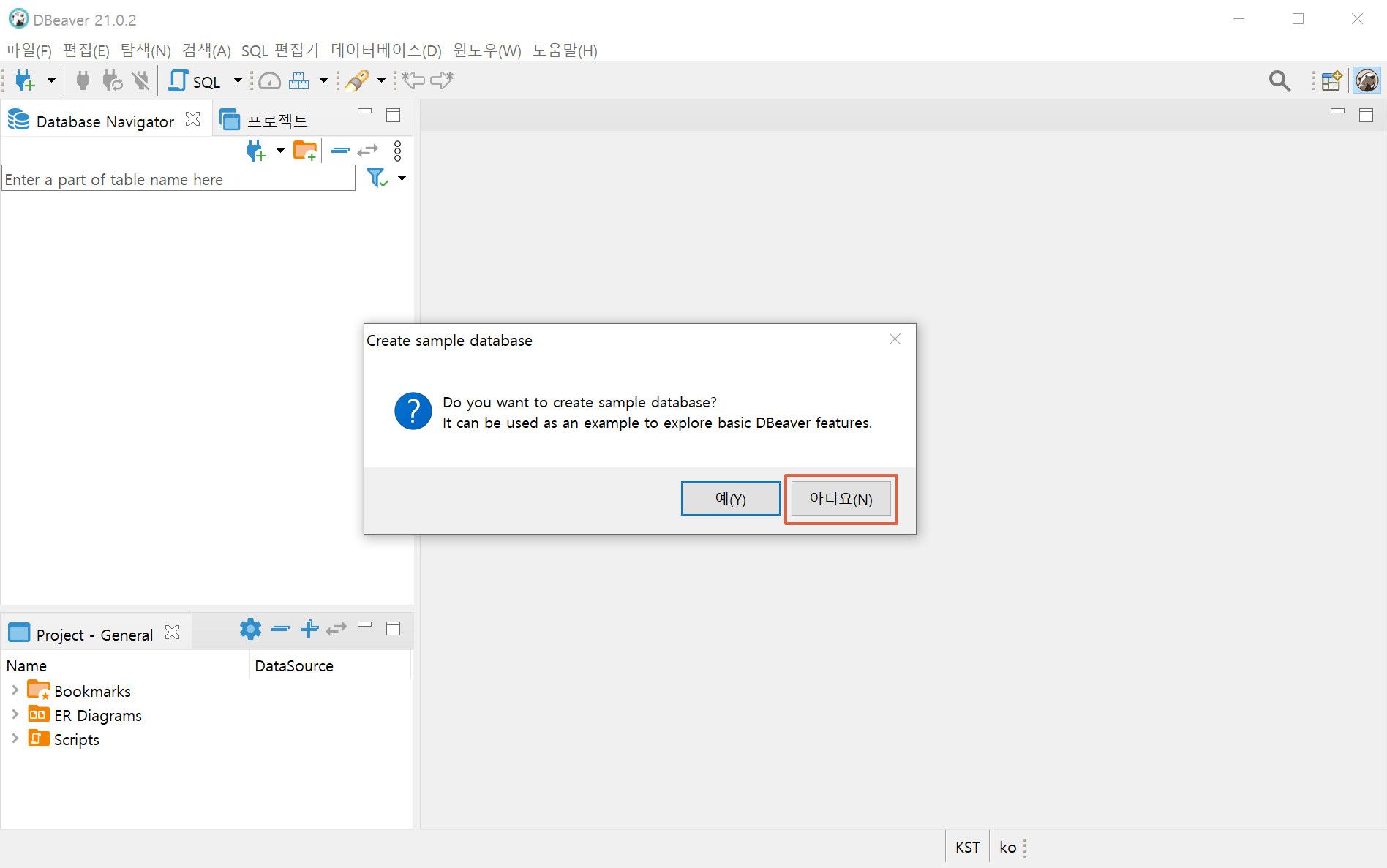Click the magnifier search icon at top right

(x=1279, y=80)
